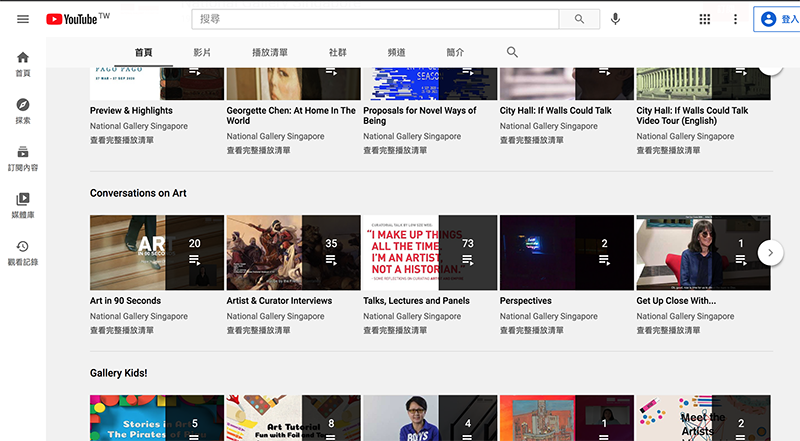The height and width of the screenshot is (441, 800).
Task: Click the search input field
Action: 375,19
